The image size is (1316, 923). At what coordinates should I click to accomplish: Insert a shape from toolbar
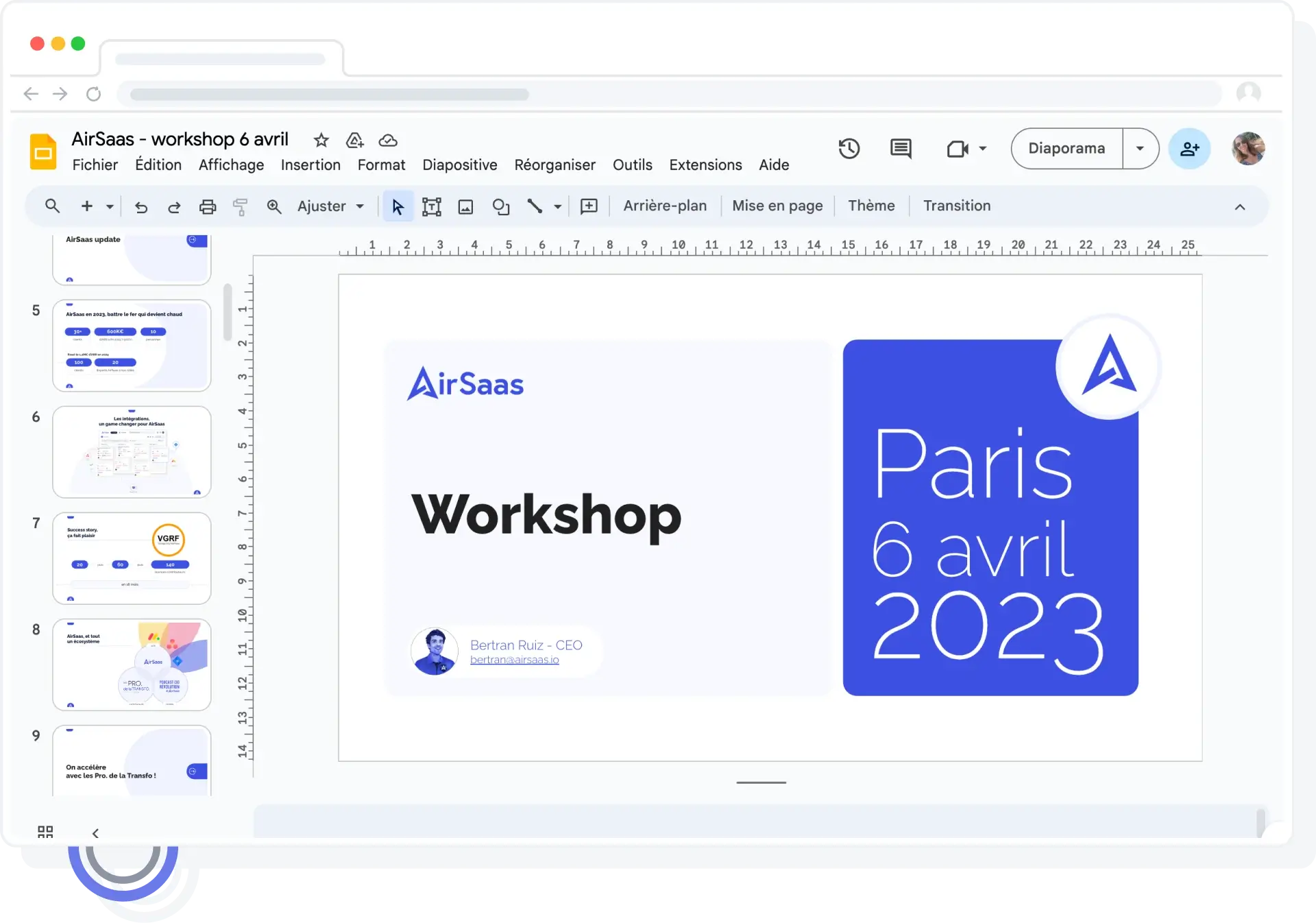pos(501,206)
